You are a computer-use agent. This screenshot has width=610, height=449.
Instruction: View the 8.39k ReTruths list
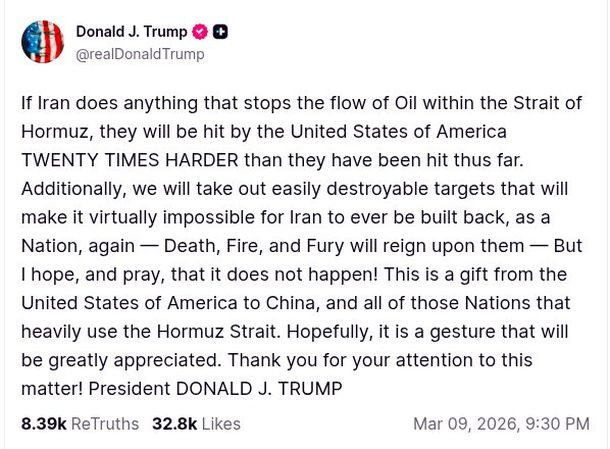(x=80, y=424)
